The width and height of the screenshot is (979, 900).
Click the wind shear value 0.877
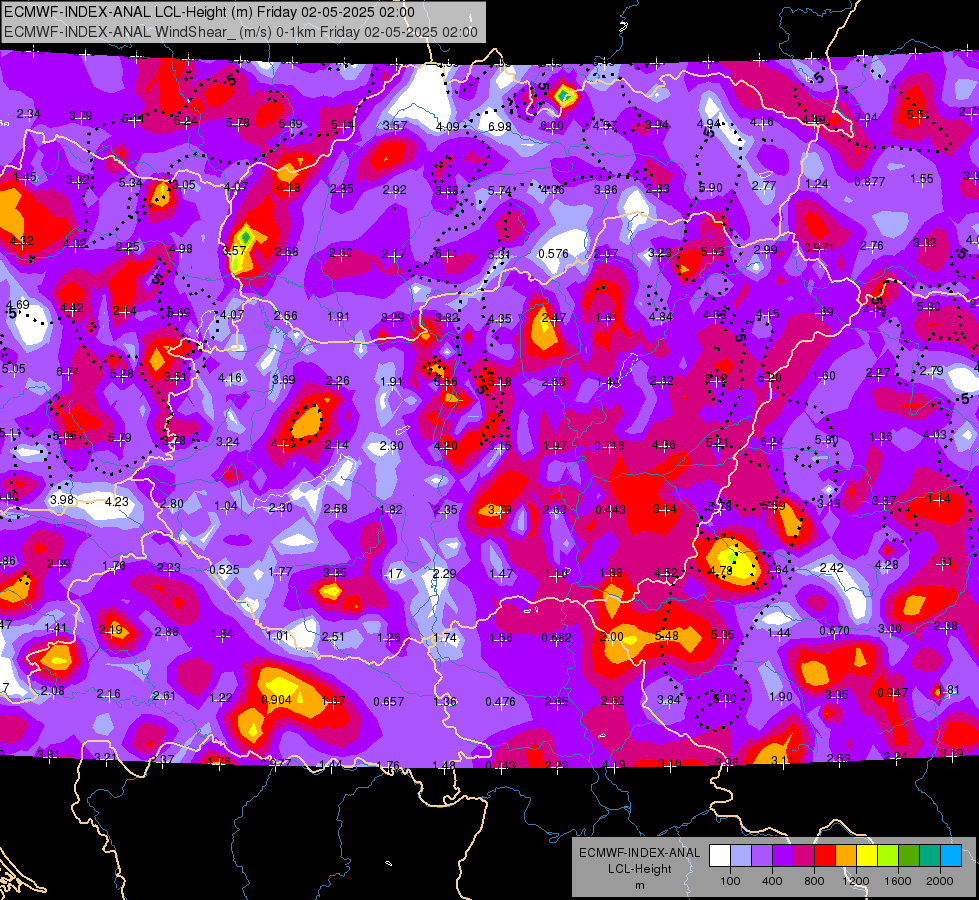pyautogui.click(x=870, y=182)
